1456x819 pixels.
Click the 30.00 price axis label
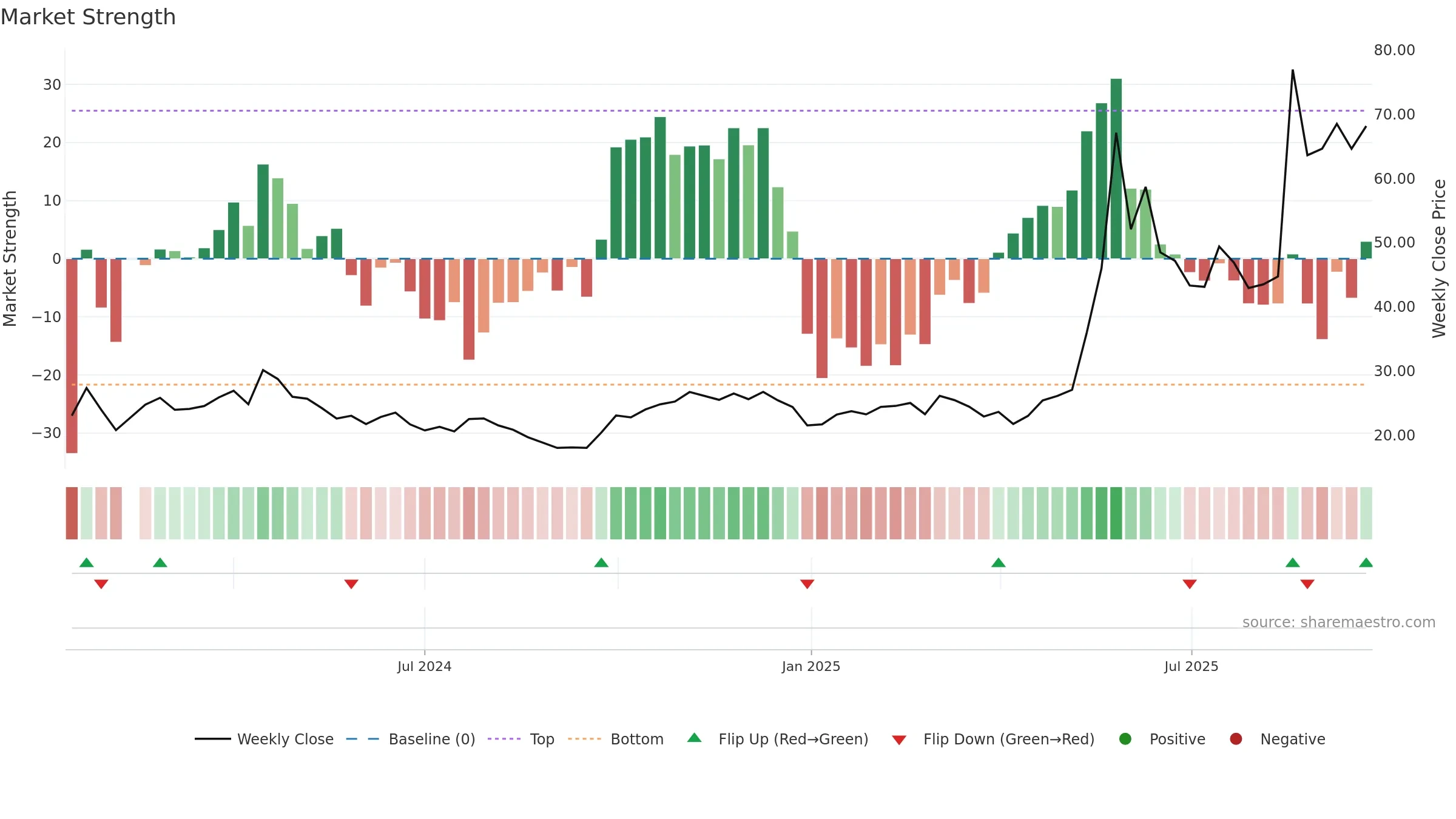[1394, 371]
